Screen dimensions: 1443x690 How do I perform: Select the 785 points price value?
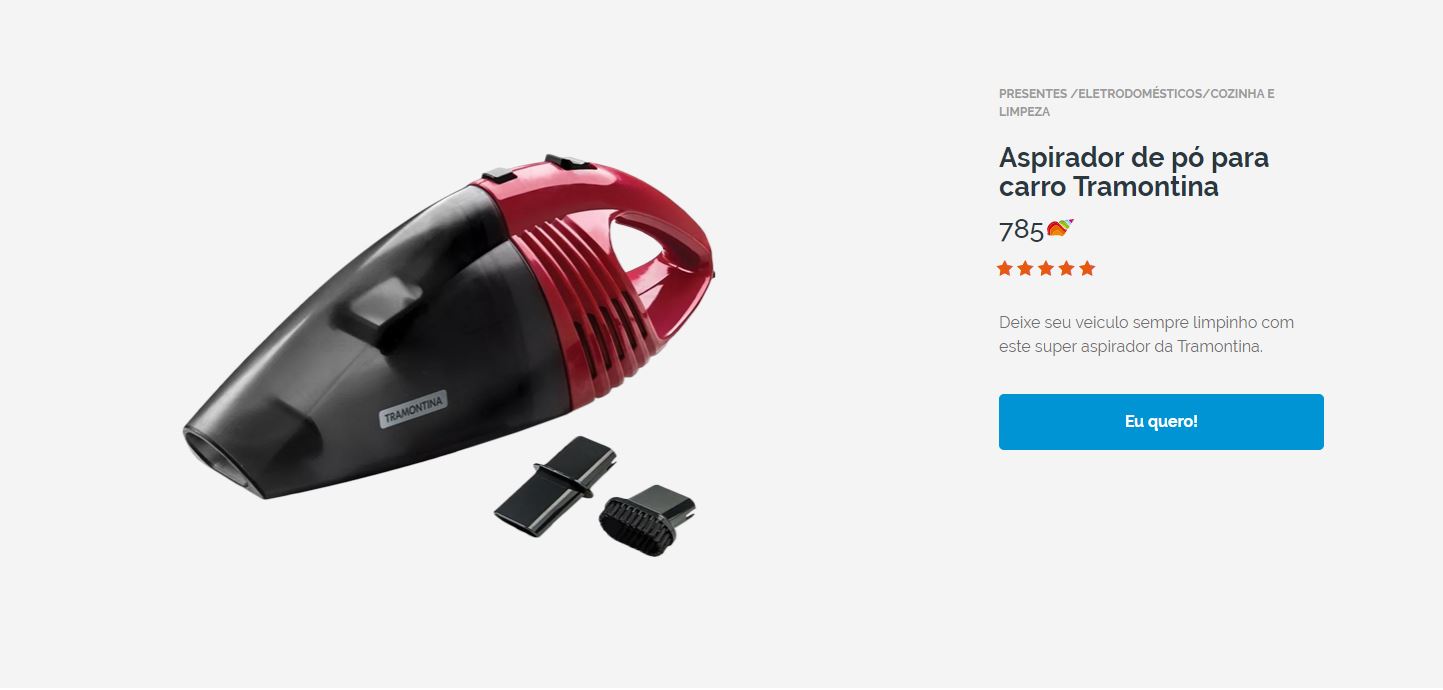point(1021,230)
